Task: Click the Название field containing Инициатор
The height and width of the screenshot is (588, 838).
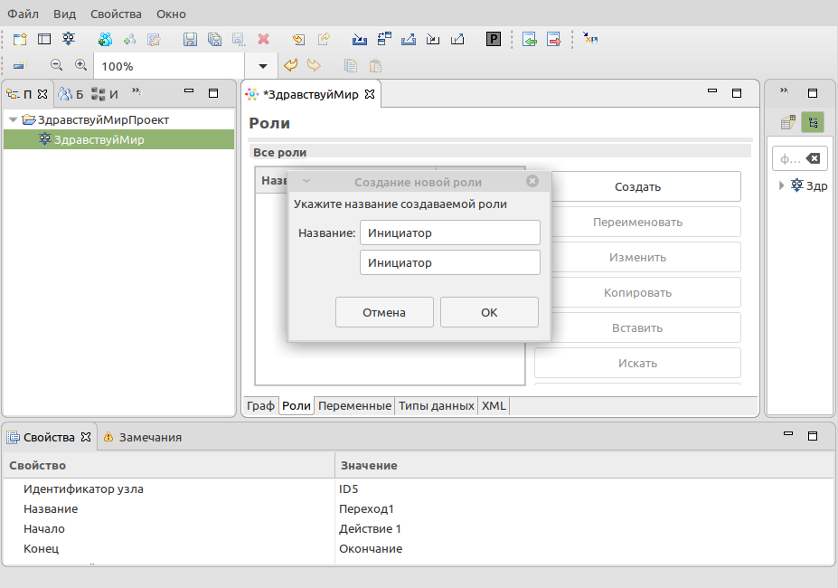Action: coord(450,233)
